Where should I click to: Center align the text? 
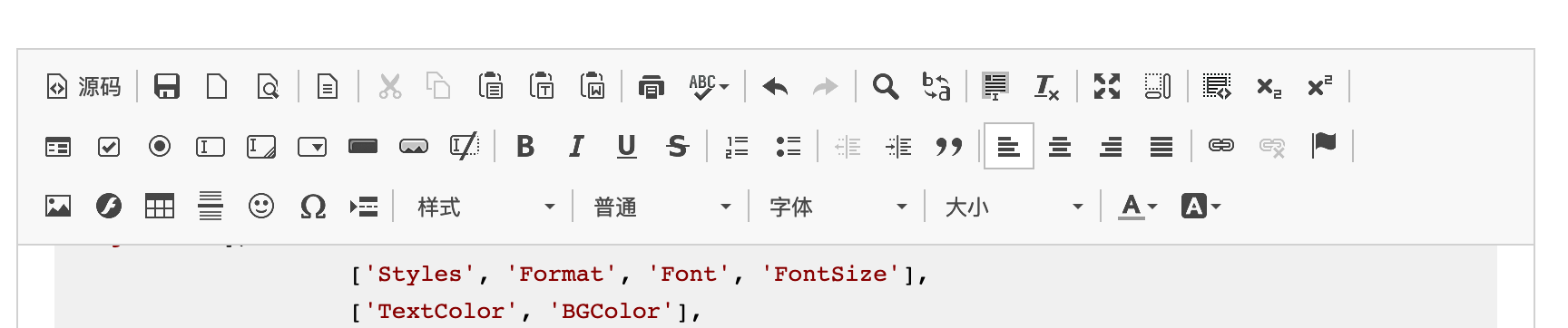[1060, 147]
